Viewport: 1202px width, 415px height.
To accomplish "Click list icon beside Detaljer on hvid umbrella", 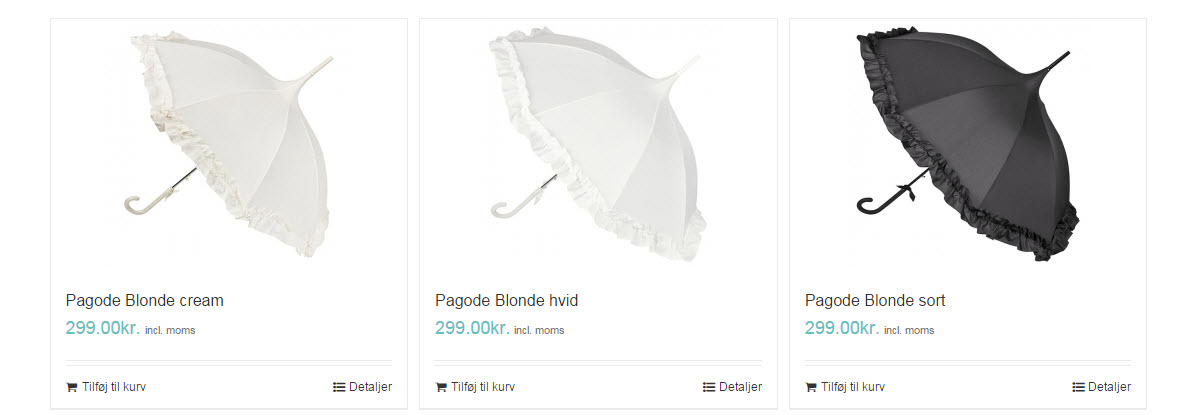I will pos(709,387).
